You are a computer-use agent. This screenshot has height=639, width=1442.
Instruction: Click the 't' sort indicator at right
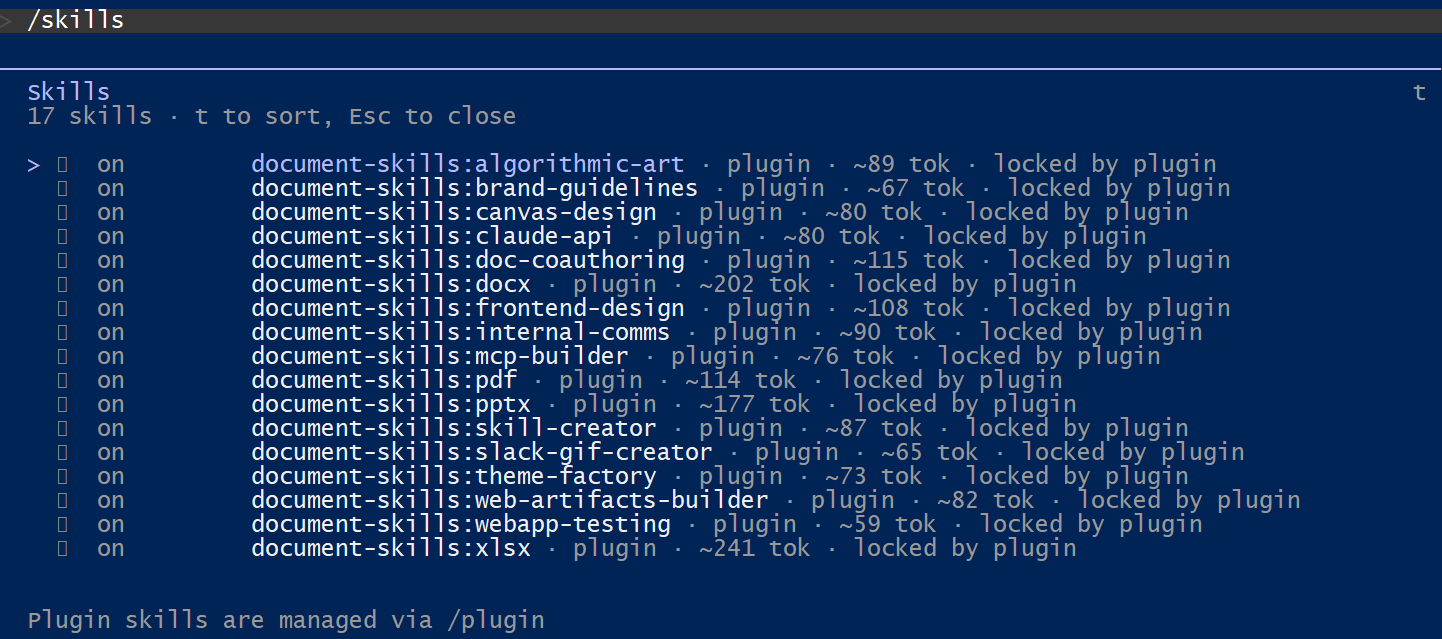pyautogui.click(x=1419, y=92)
